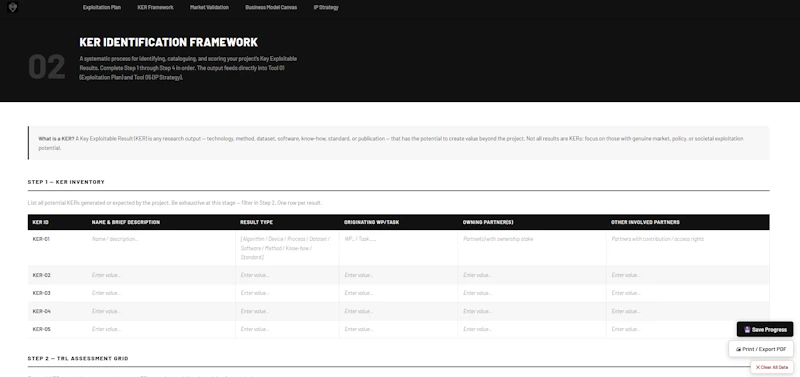Click Name & Brief Description column header
800x377 pixels.
click(x=126, y=222)
